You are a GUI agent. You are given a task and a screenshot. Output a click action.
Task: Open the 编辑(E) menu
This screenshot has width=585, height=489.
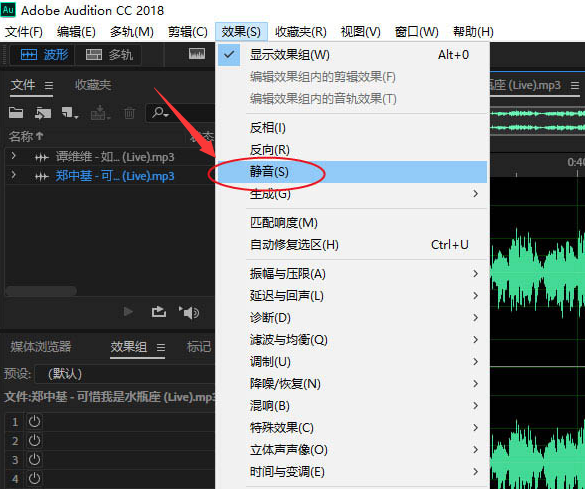pyautogui.click(x=76, y=32)
